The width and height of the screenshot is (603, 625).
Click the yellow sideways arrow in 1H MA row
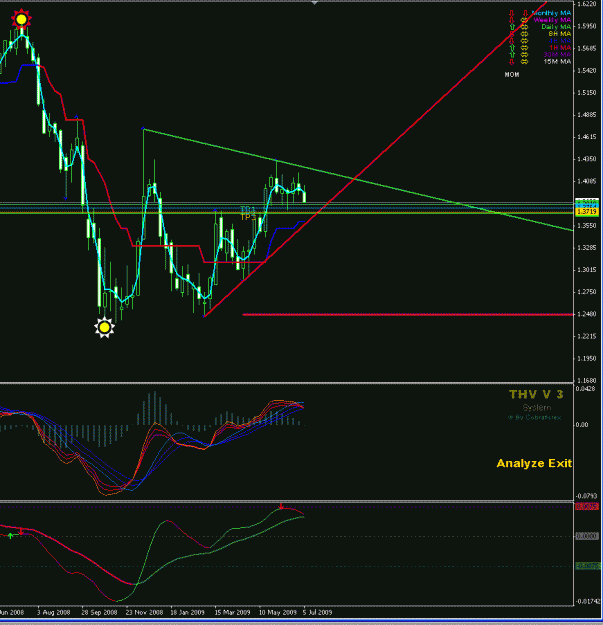tap(524, 48)
